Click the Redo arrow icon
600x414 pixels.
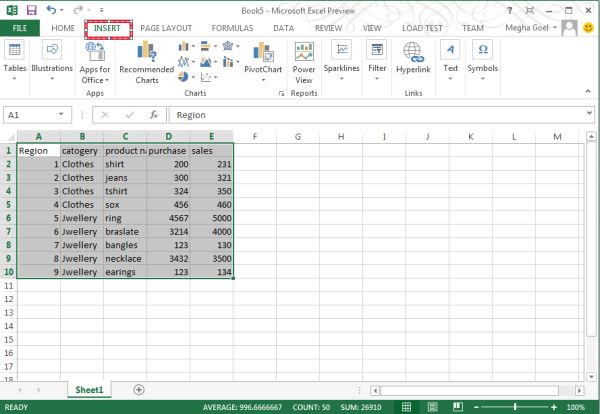point(78,10)
